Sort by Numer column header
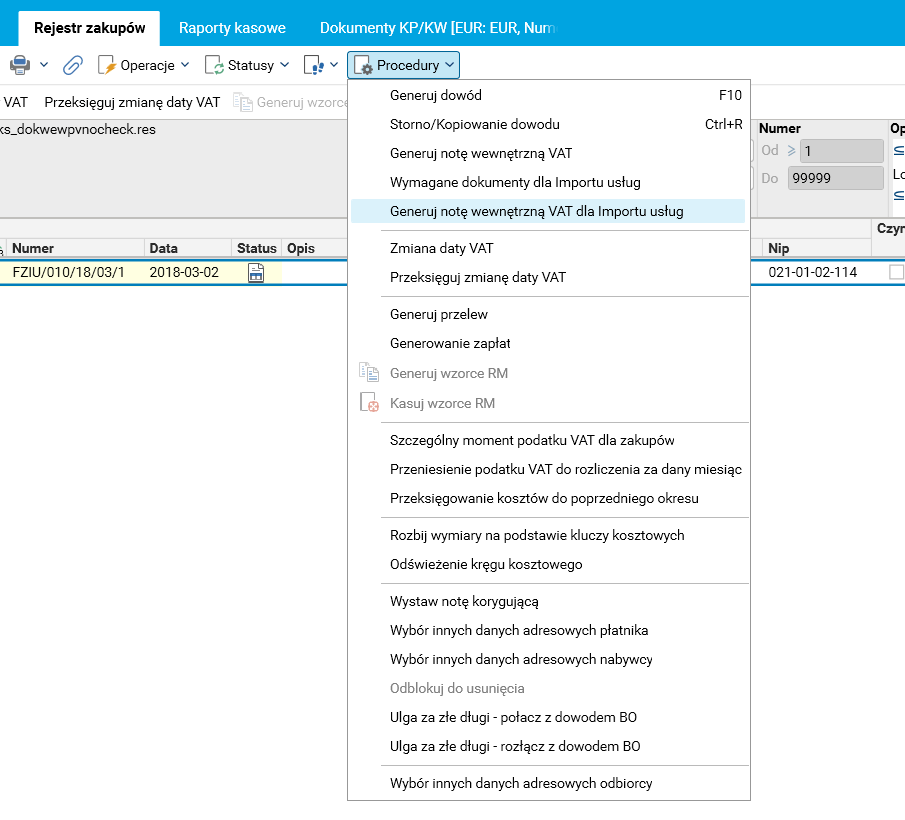The width and height of the screenshot is (905, 820). (x=74, y=248)
